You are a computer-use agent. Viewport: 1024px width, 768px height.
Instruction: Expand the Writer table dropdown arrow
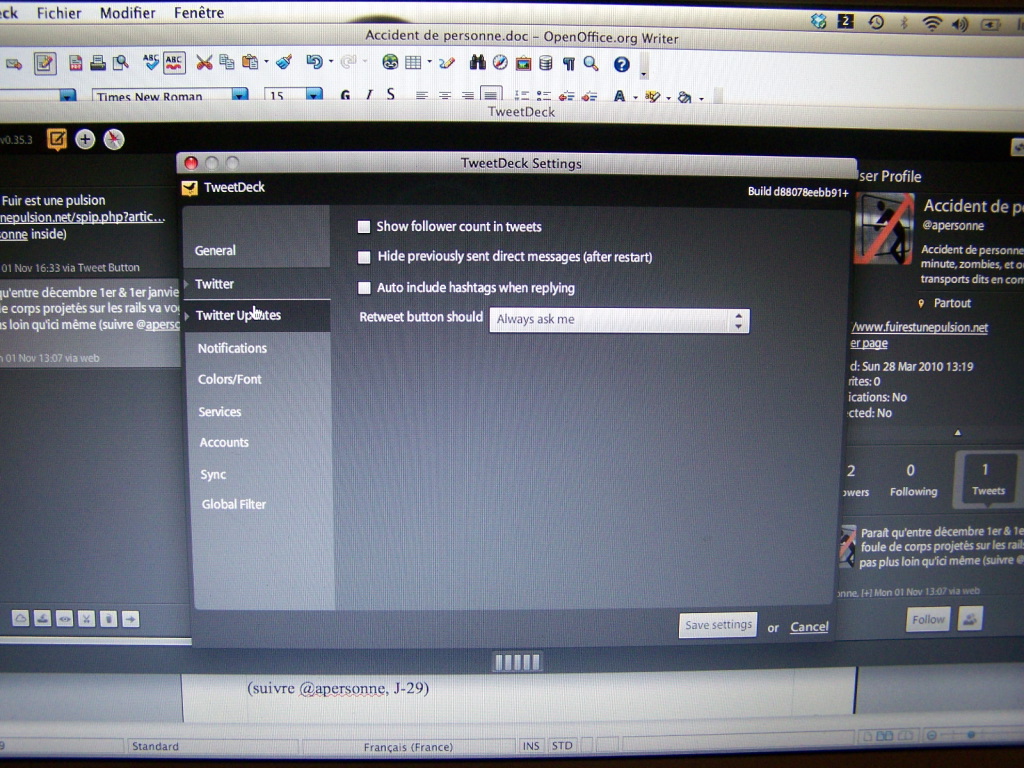429,62
